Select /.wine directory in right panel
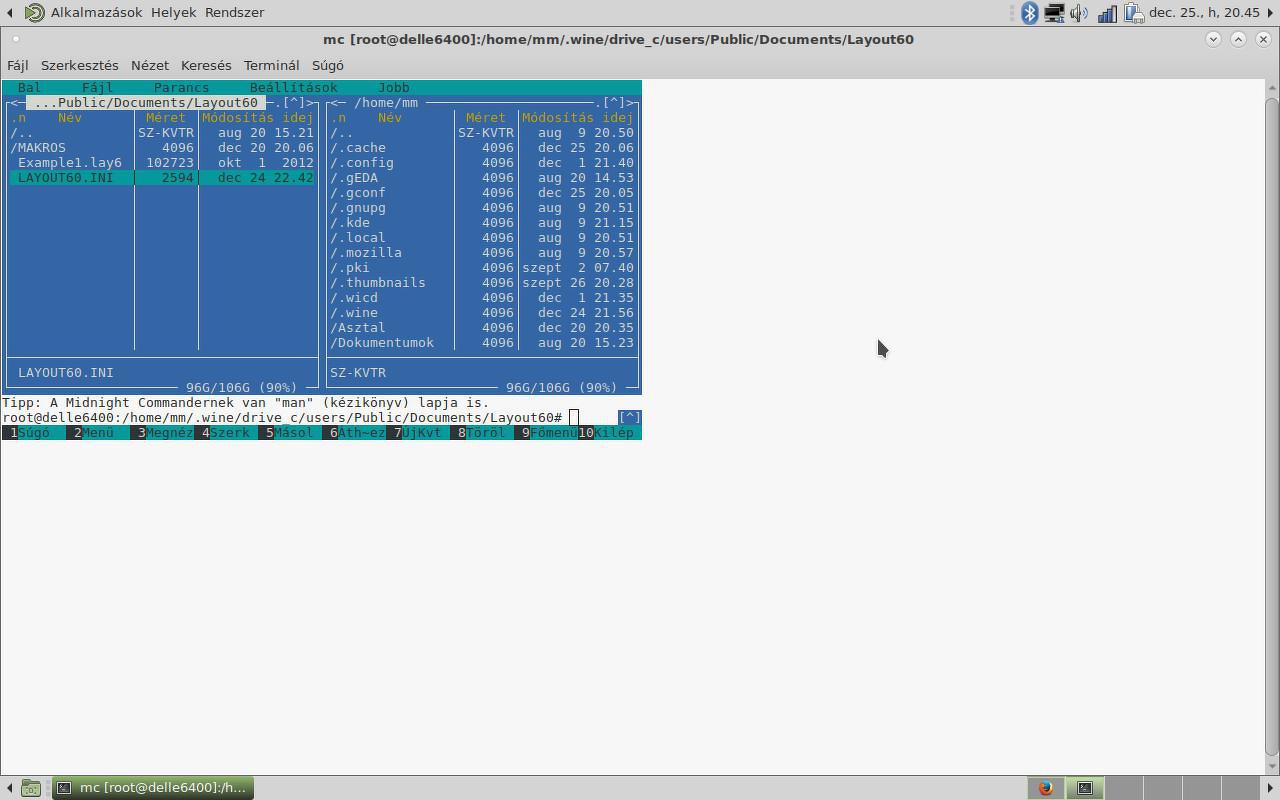This screenshot has width=1280, height=800. coord(482,312)
